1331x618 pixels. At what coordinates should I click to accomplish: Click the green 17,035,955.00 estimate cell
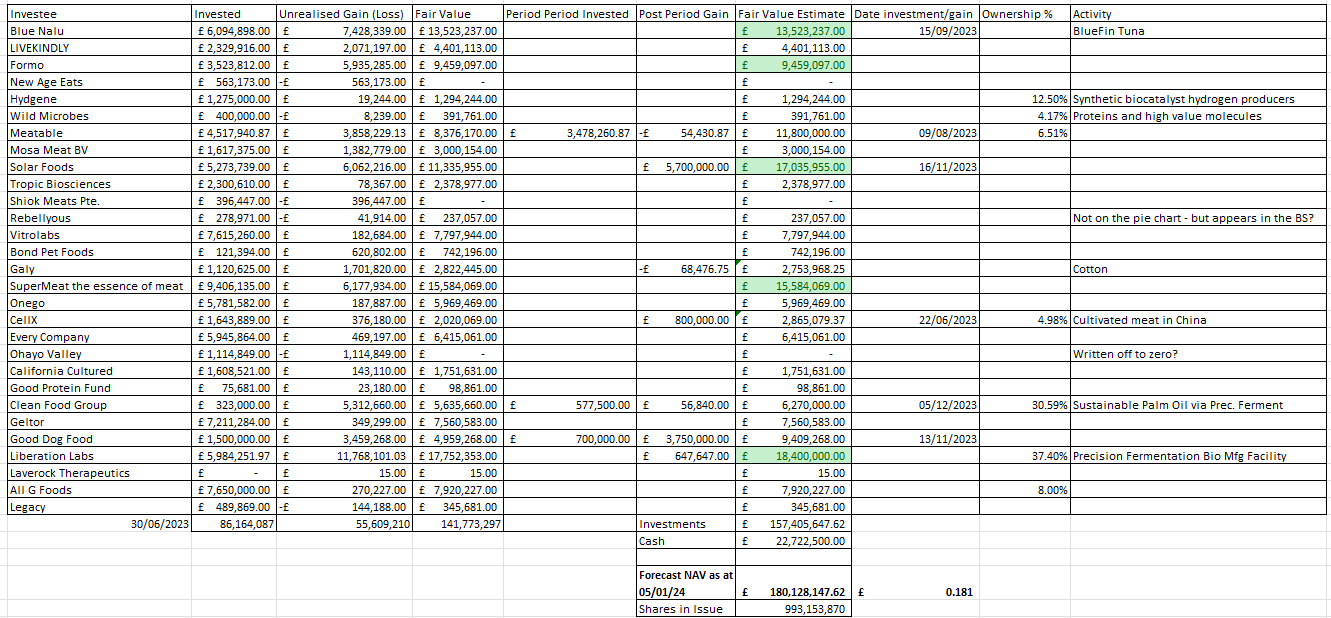pyautogui.click(x=794, y=167)
